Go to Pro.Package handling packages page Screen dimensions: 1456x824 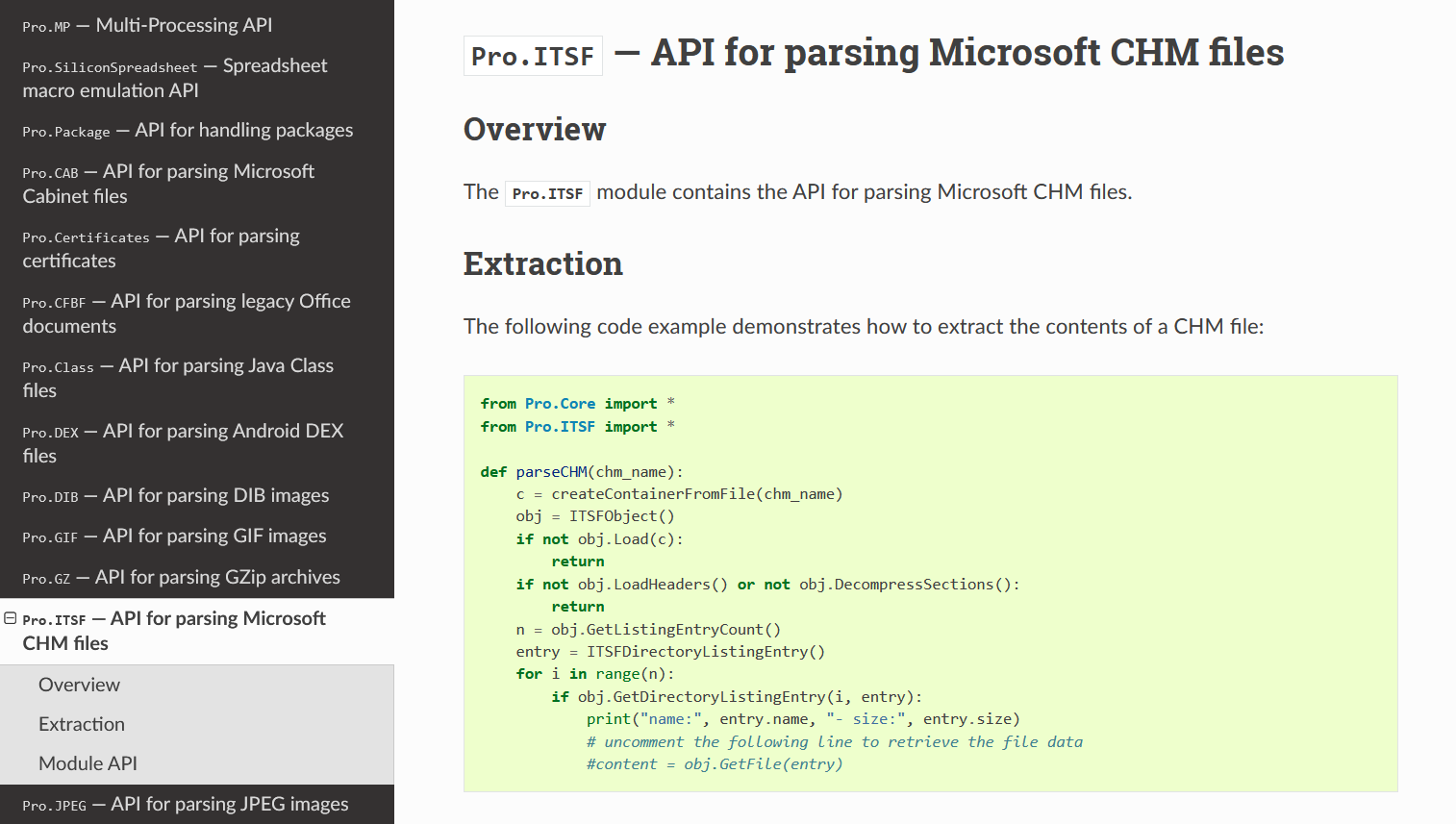click(x=188, y=130)
